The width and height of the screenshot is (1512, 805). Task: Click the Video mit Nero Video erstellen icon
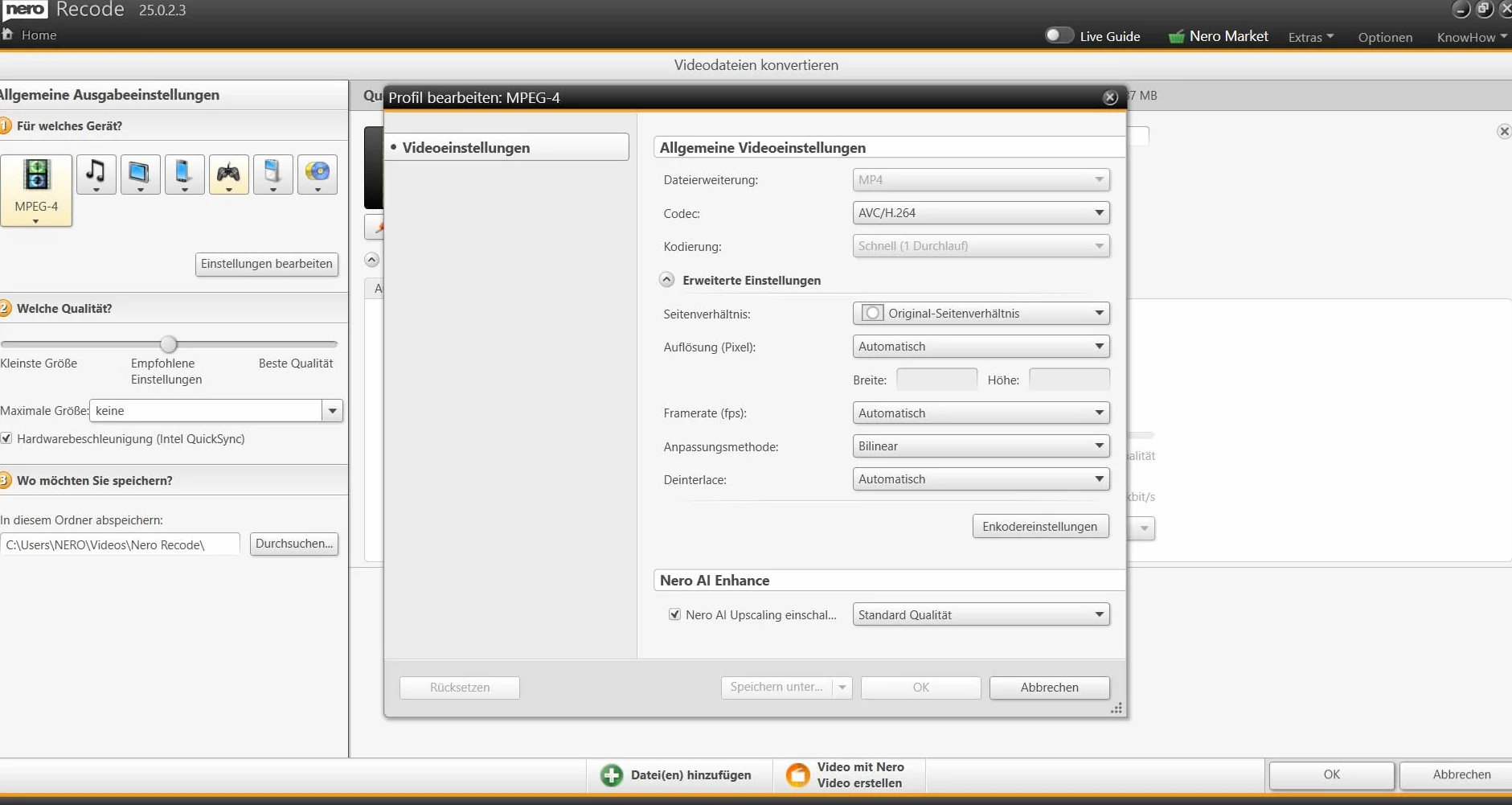797,774
